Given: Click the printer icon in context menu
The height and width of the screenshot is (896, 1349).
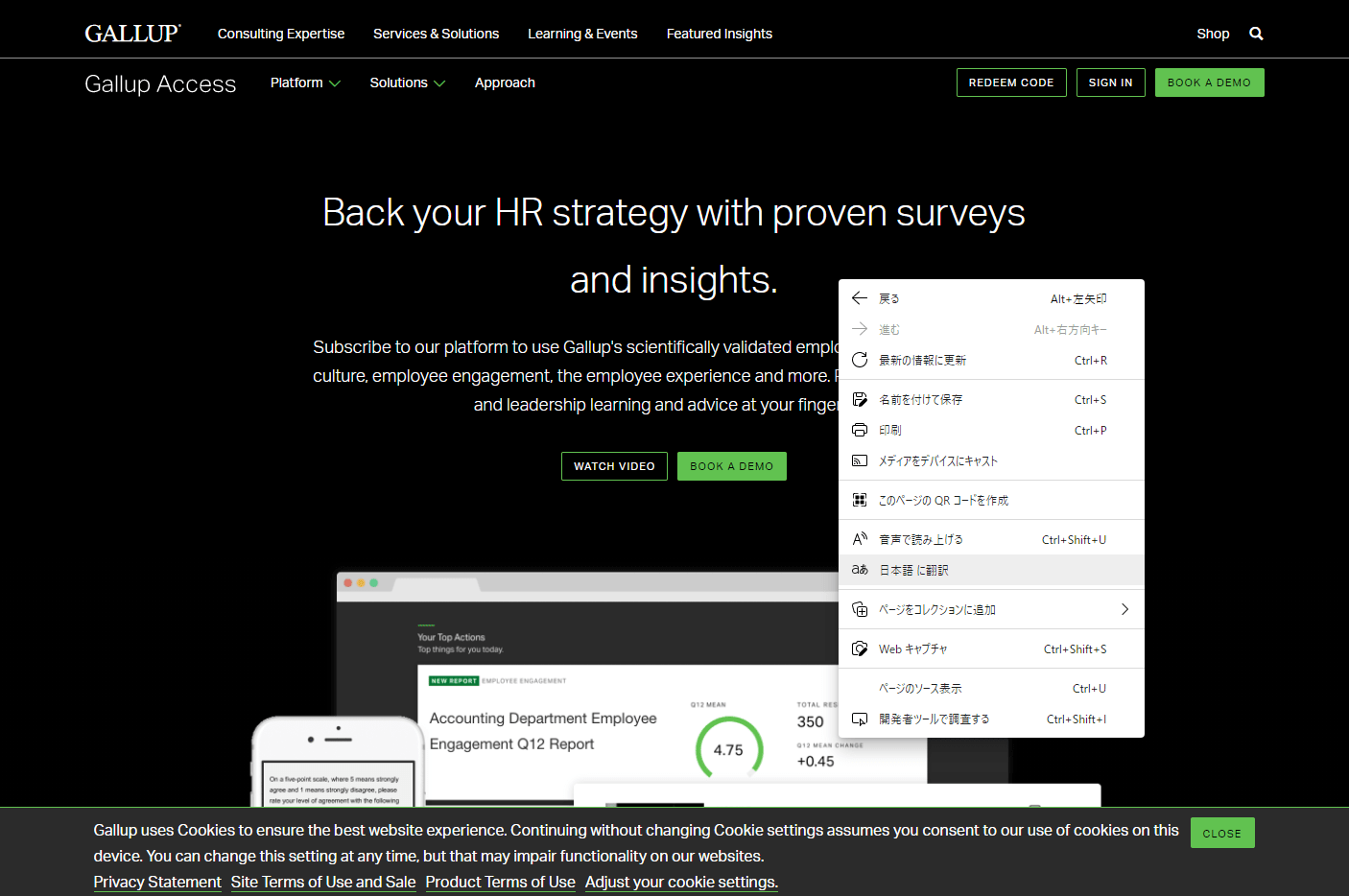Looking at the screenshot, I should pos(860,430).
